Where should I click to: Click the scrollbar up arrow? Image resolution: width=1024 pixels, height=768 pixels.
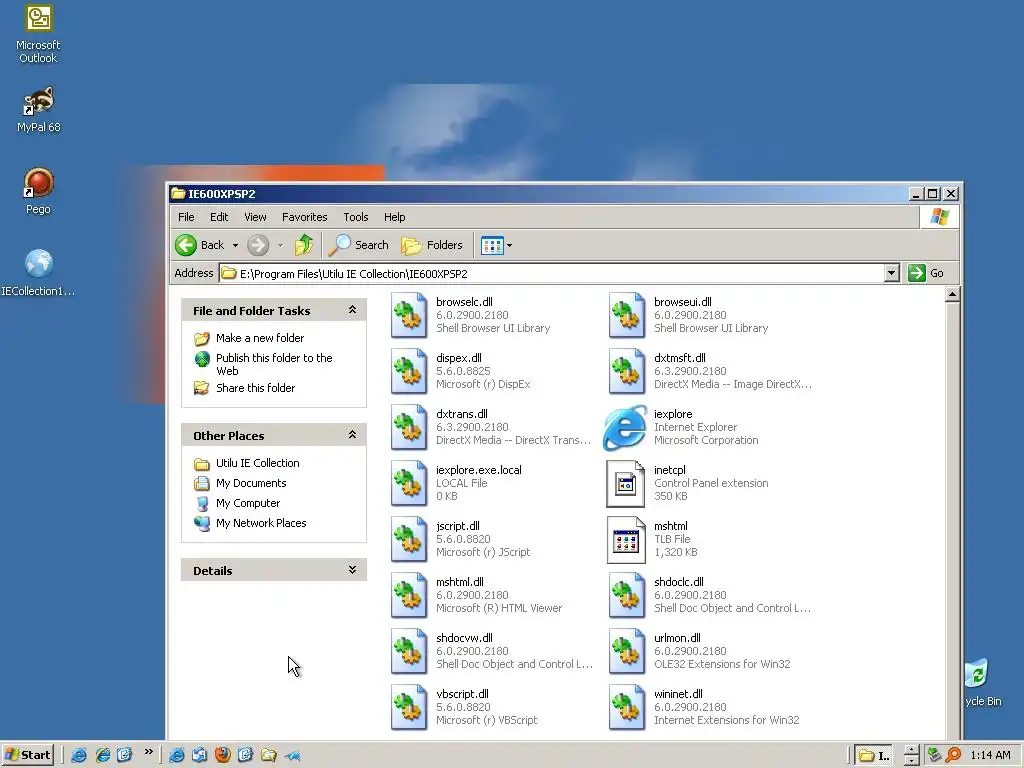952,295
